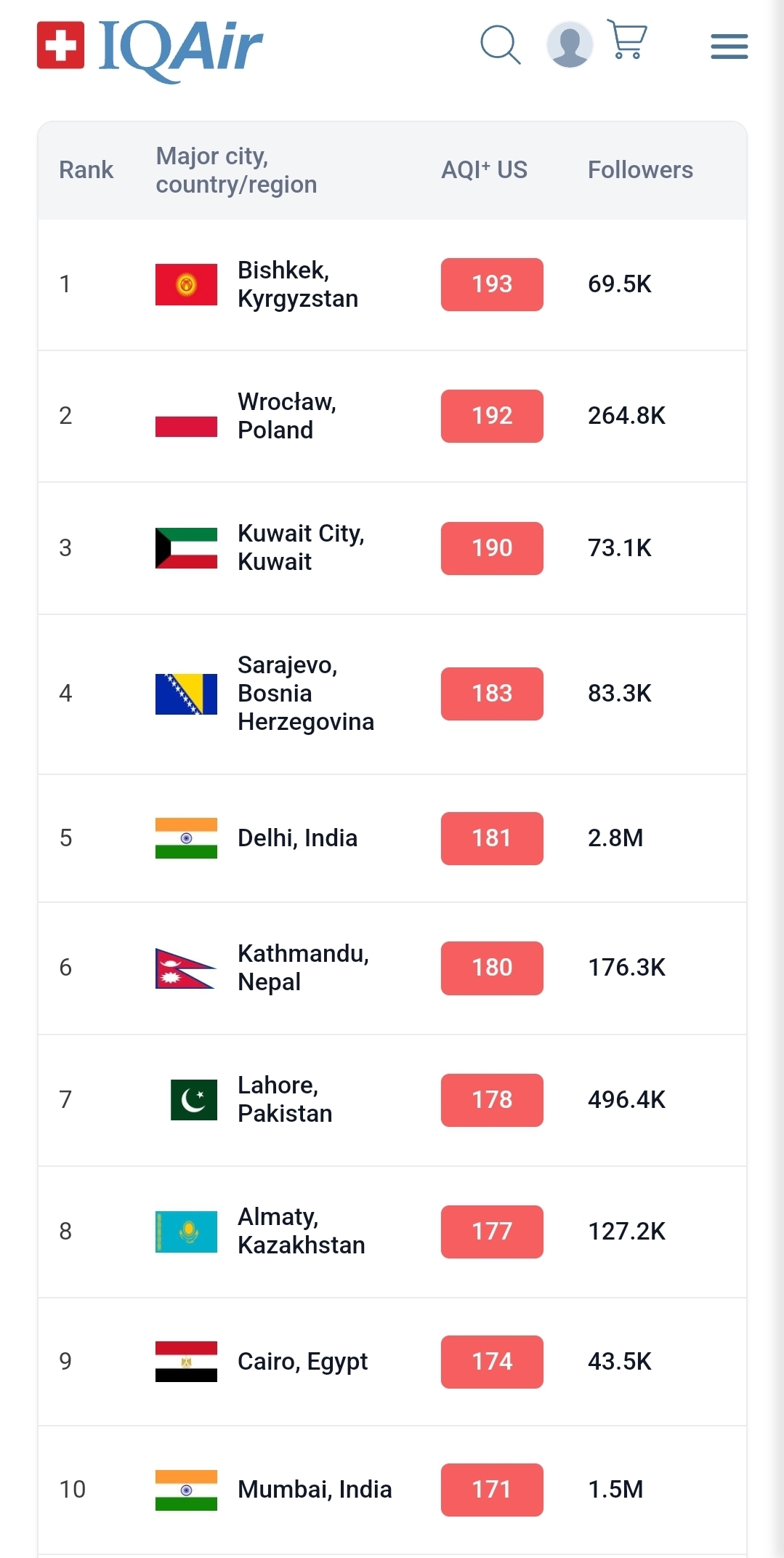
Task: Select Kuwait City, Kuwait entry
Action: 300,547
